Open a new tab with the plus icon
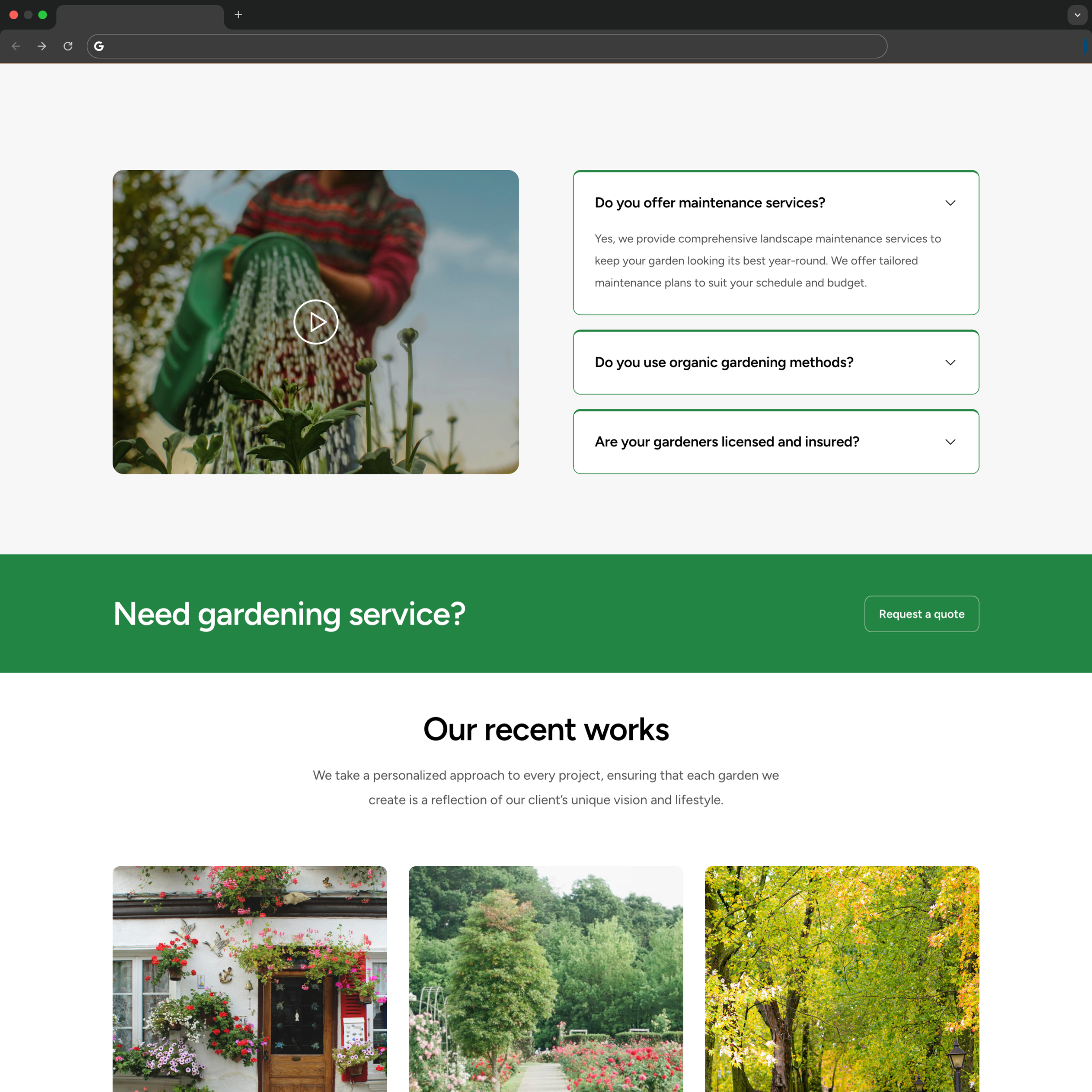Viewport: 1092px width, 1092px height. (x=238, y=15)
